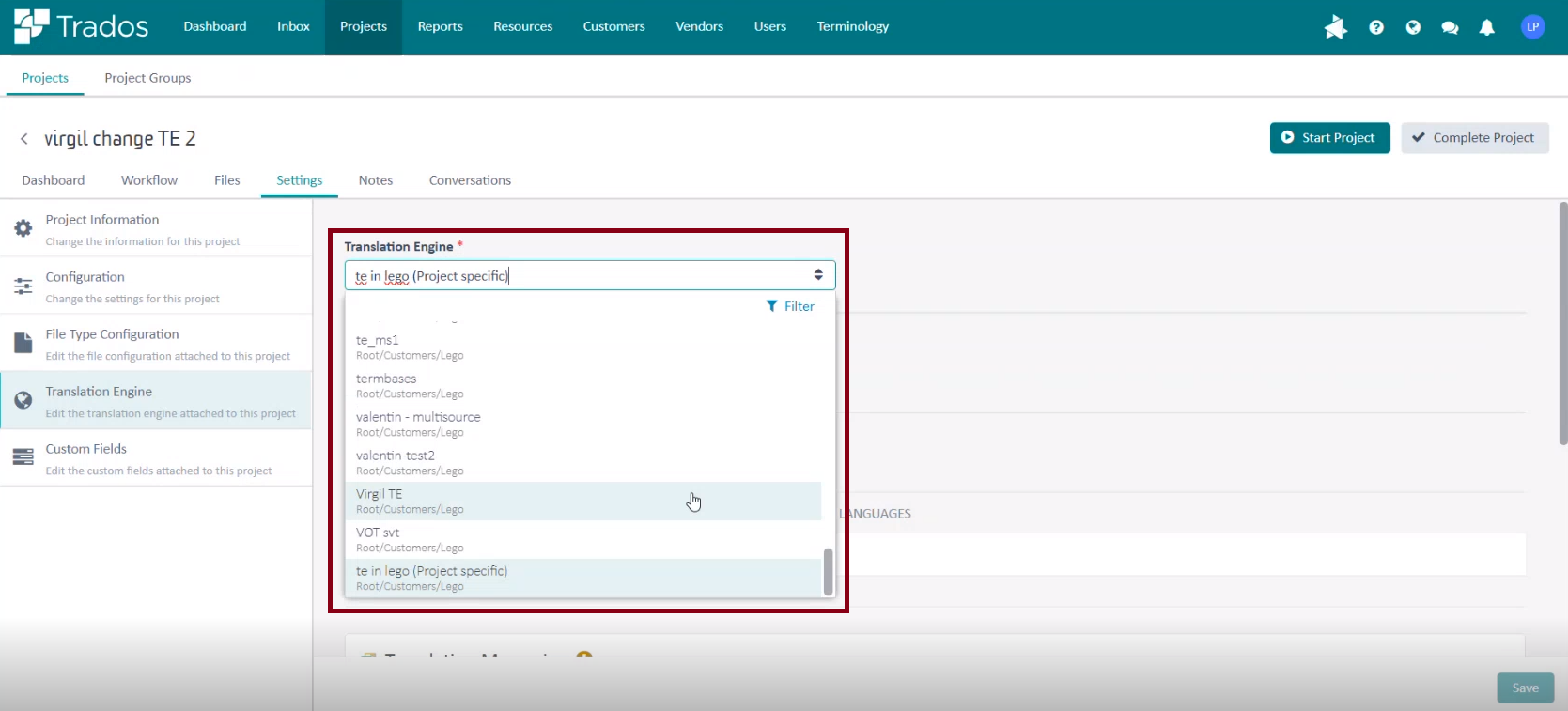Click the announcements icon in top bar

1335,27
